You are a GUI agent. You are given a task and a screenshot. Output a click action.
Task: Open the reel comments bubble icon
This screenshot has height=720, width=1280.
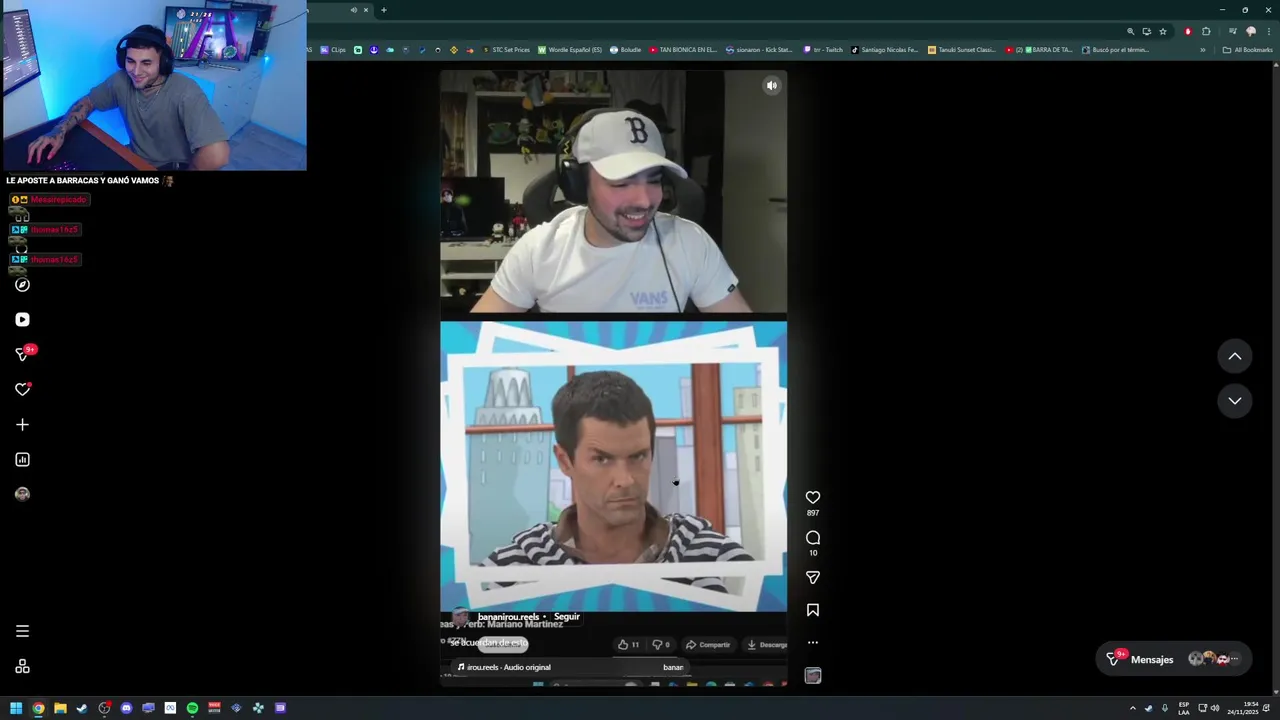pyautogui.click(x=813, y=538)
